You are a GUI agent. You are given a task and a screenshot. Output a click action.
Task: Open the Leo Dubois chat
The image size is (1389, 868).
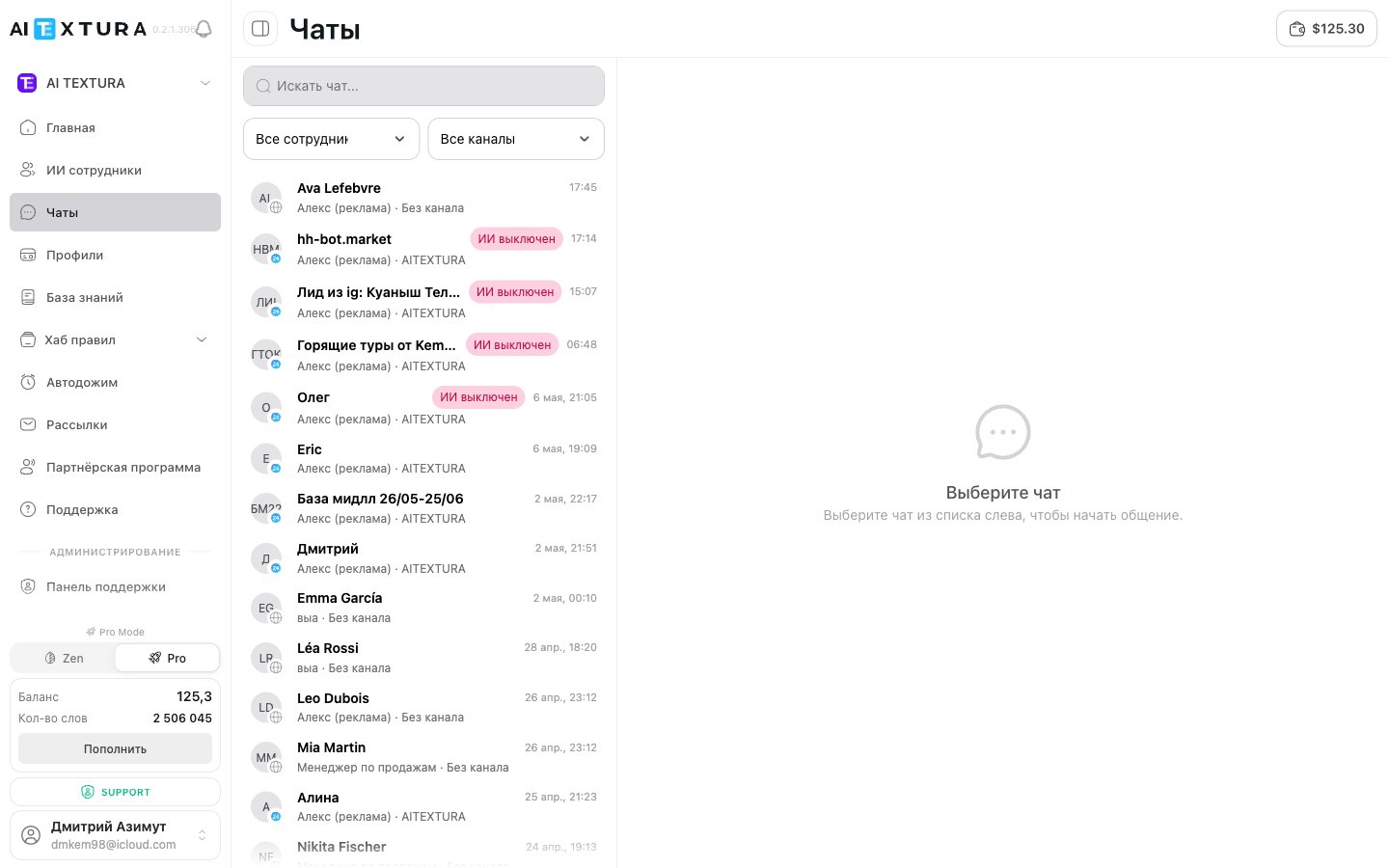(x=423, y=707)
